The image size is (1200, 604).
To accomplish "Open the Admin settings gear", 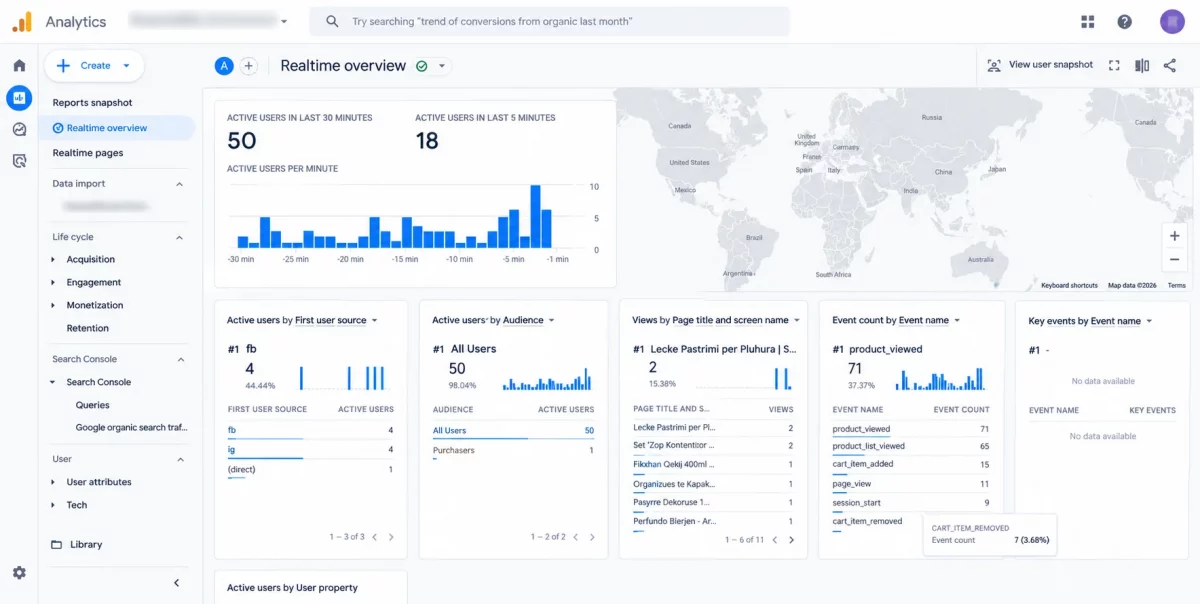I will (x=19, y=573).
